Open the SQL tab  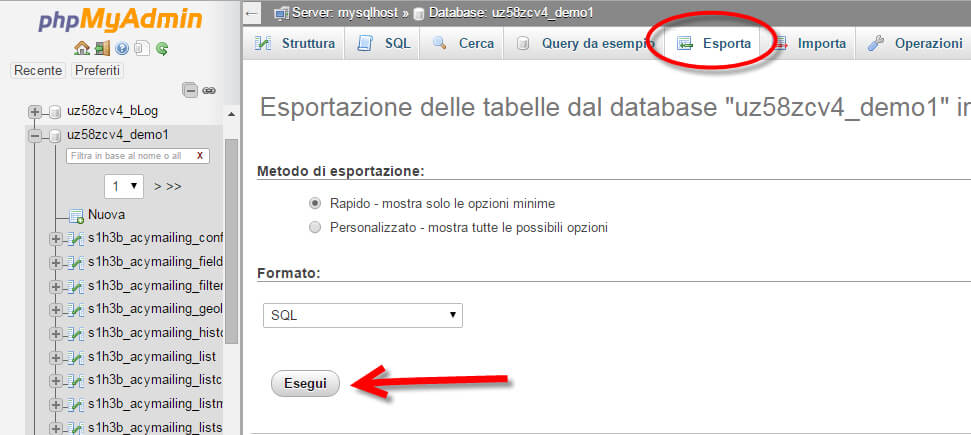[383, 43]
